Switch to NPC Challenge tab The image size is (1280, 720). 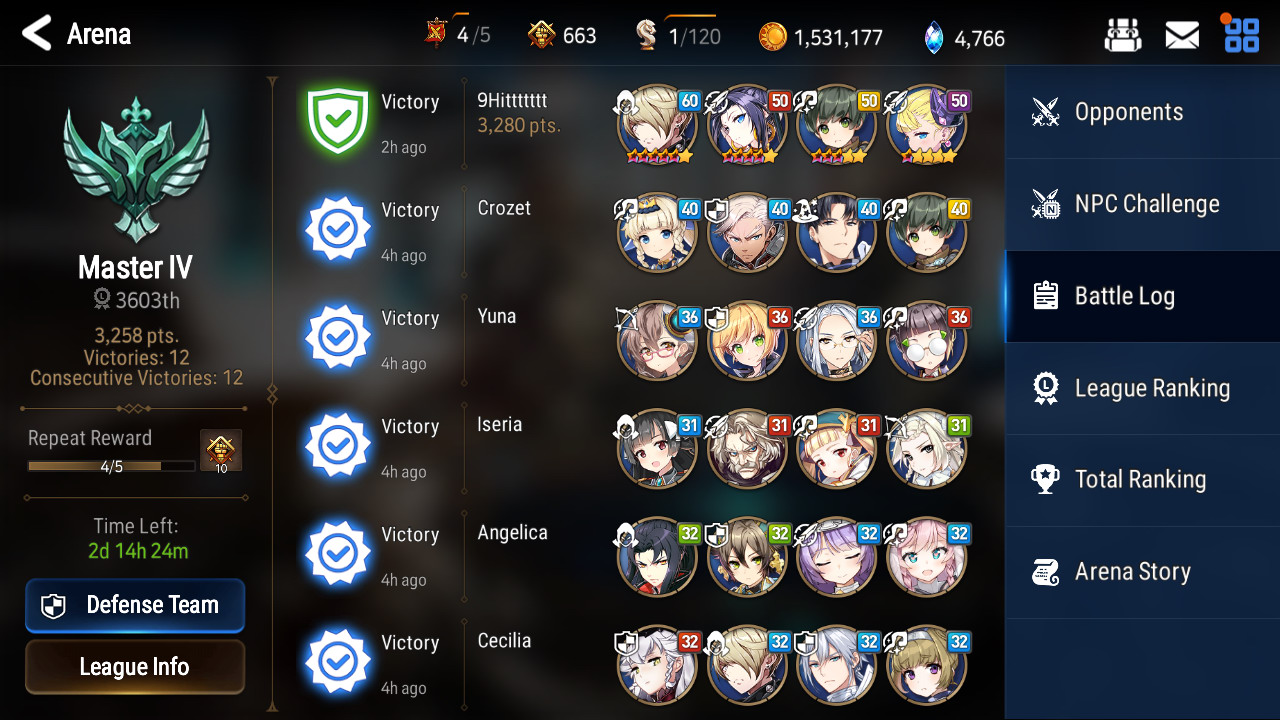coord(1142,204)
